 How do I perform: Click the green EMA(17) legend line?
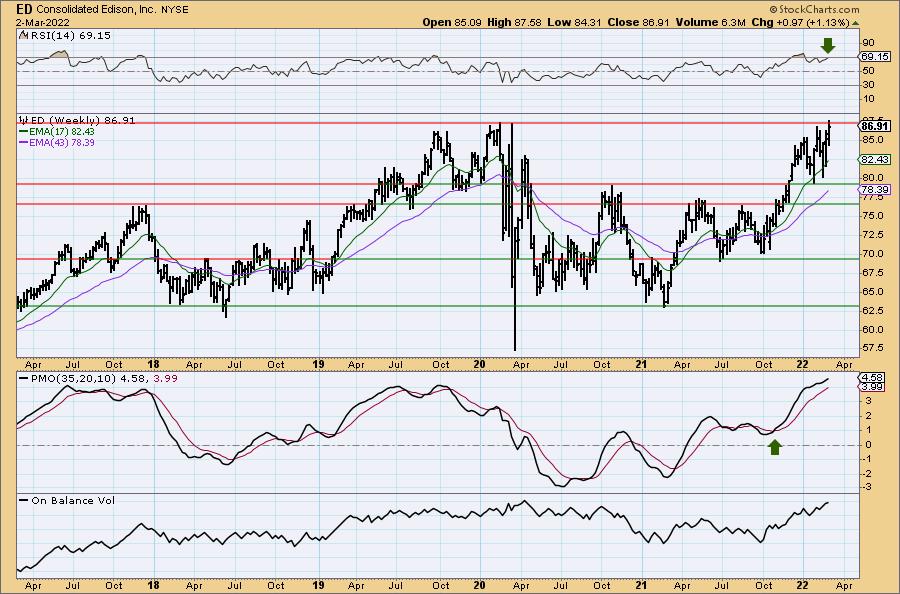click(x=24, y=131)
